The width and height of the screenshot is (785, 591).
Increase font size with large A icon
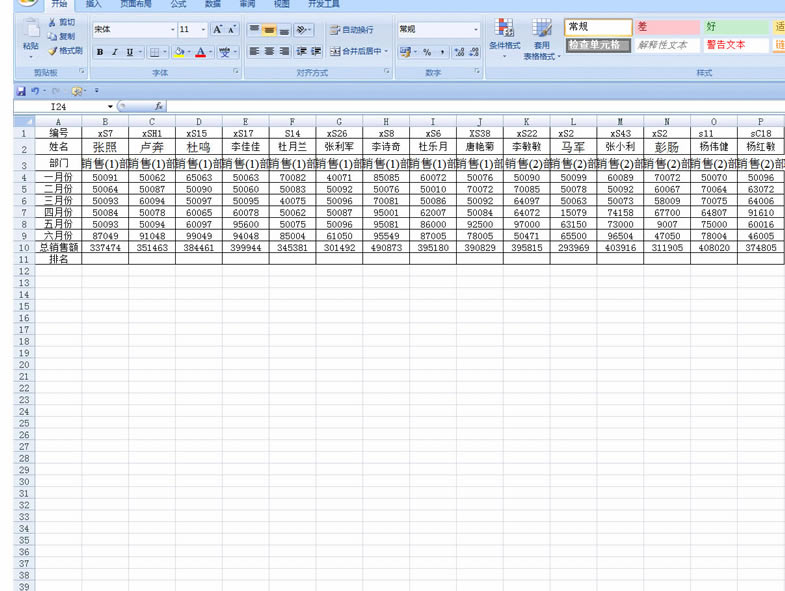coord(218,30)
